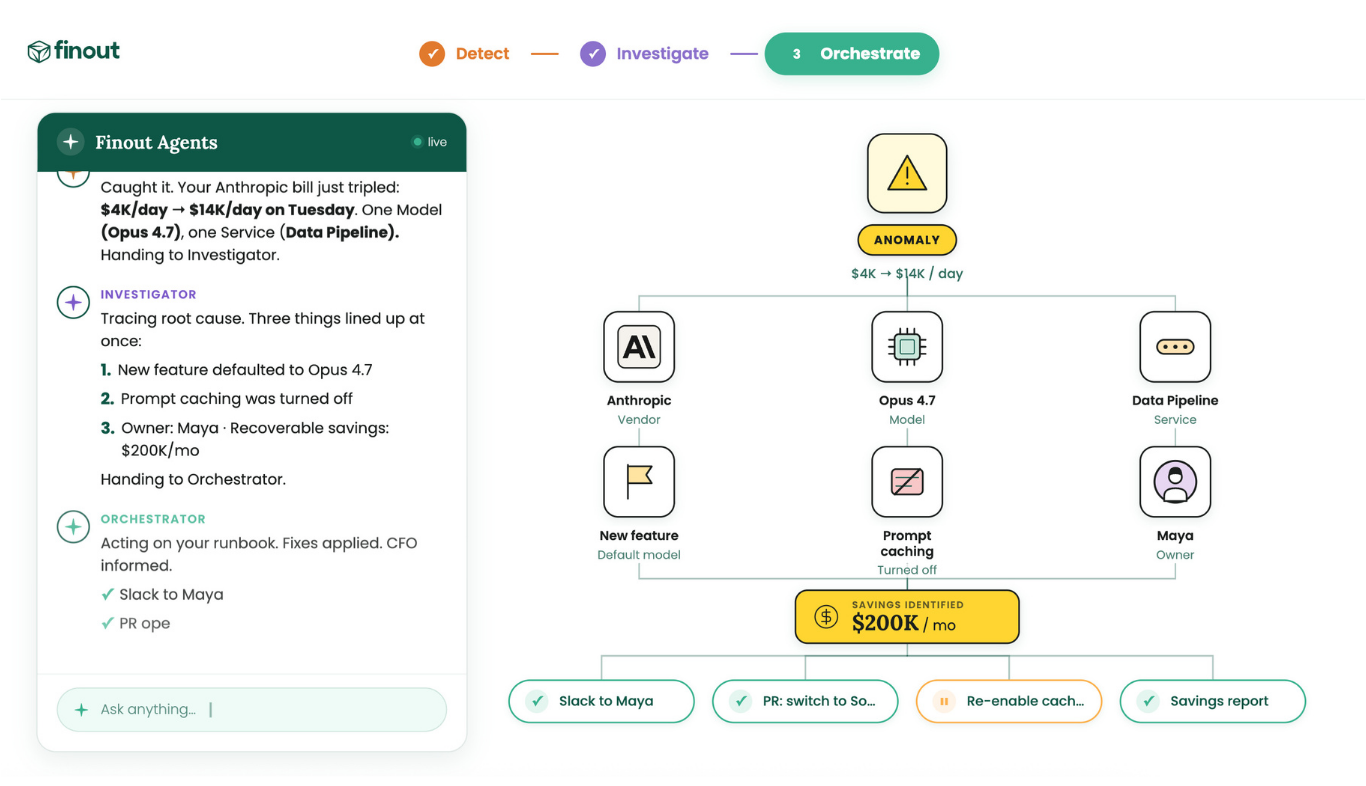Click the Investigate purple checkmark badge
The width and height of the screenshot is (1366, 786).
(x=593, y=54)
